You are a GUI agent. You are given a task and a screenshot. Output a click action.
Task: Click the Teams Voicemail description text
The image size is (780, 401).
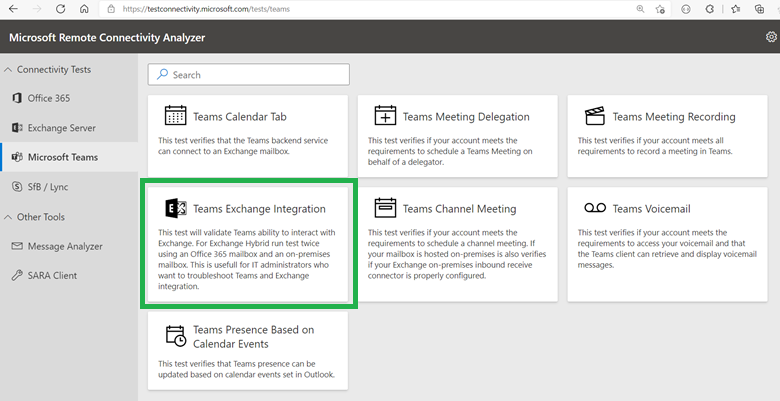tap(667, 249)
